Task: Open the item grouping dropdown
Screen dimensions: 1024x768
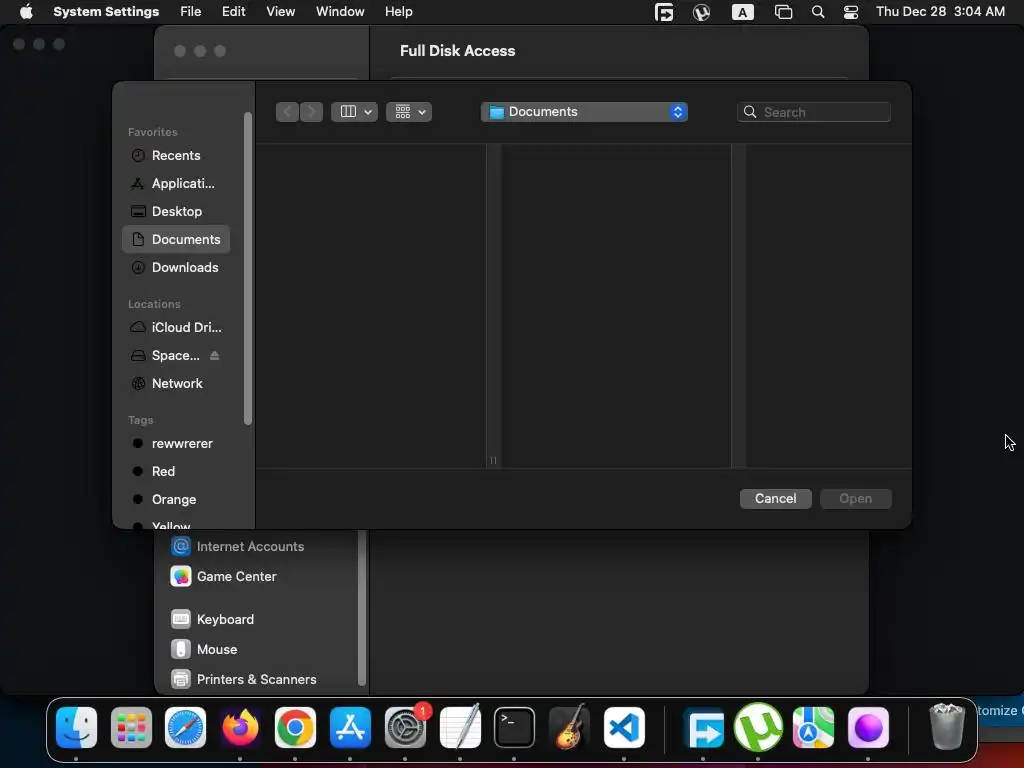Action: (409, 112)
